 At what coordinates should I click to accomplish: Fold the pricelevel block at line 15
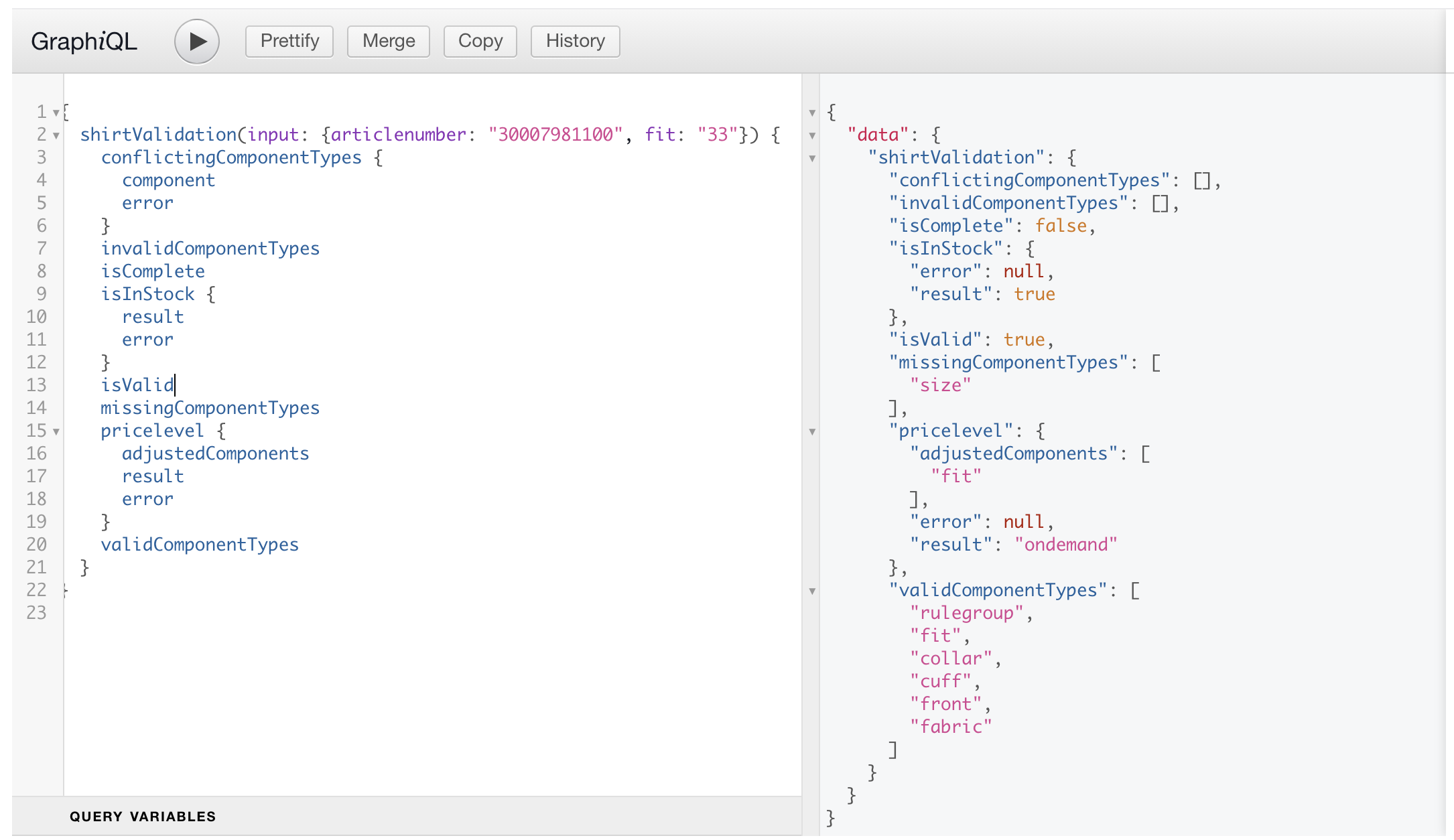(56, 431)
